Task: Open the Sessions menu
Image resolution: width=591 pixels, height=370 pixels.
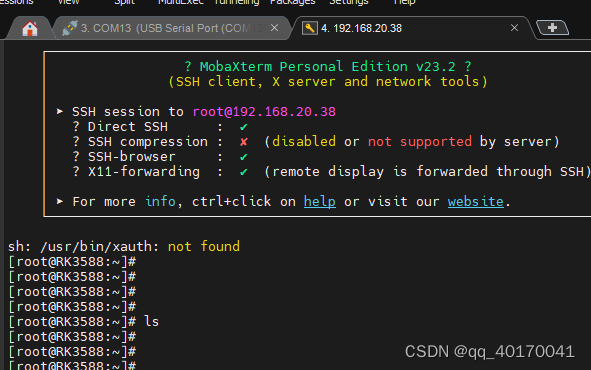Action: tap(17, 2)
